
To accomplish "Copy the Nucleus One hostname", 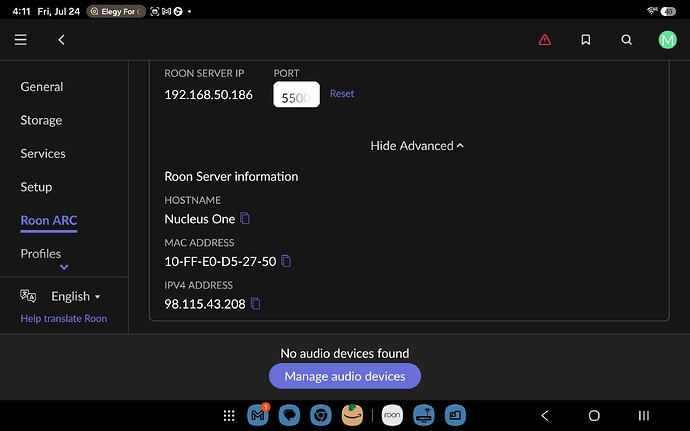I will (x=245, y=218).
